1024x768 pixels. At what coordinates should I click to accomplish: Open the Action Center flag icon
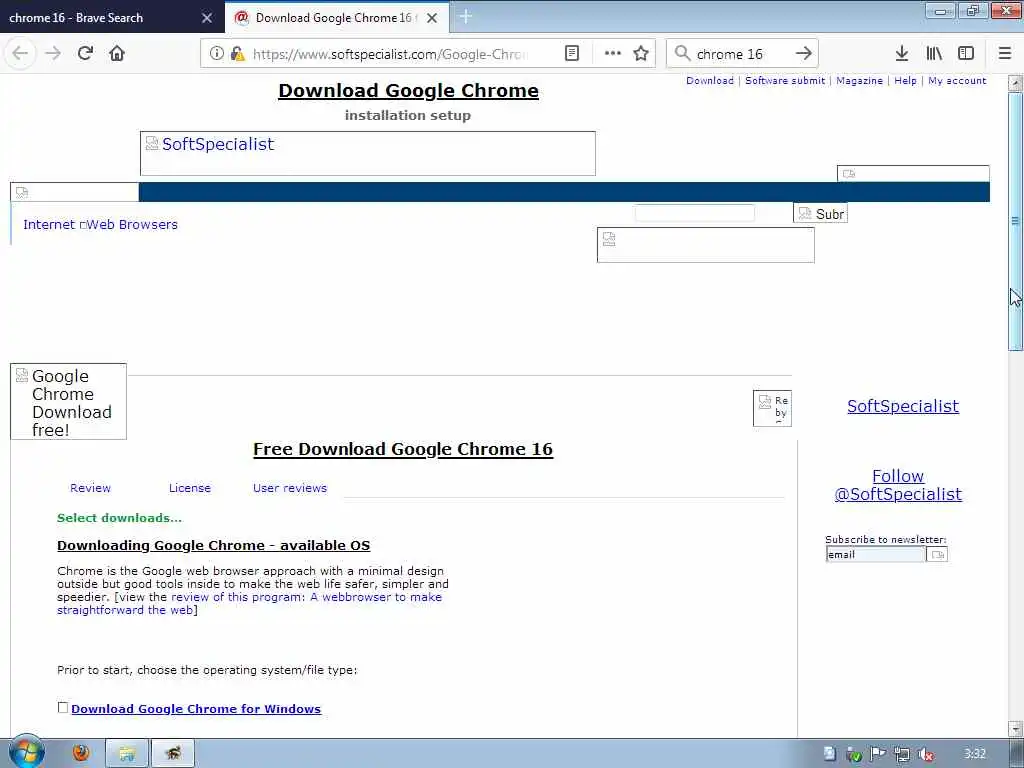pyautogui.click(x=878, y=754)
